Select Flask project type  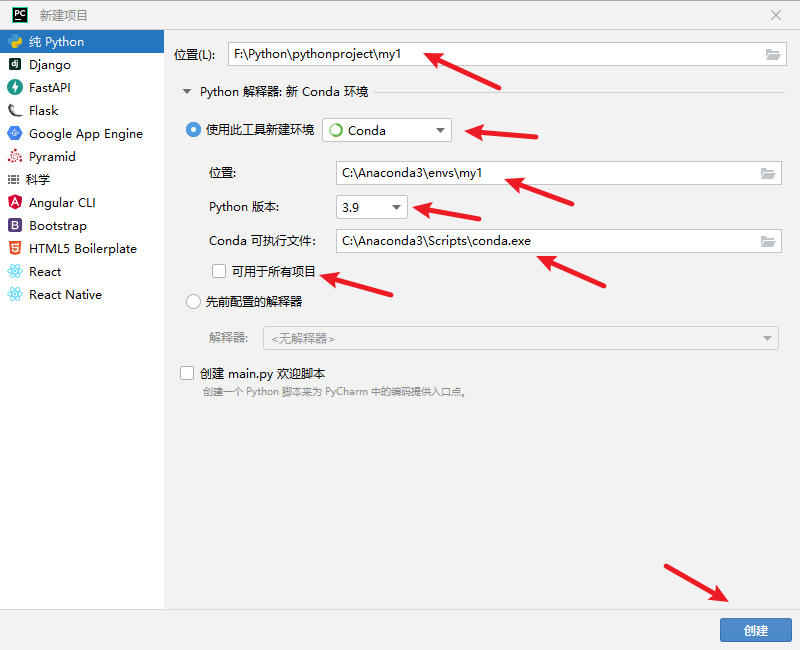coord(82,110)
